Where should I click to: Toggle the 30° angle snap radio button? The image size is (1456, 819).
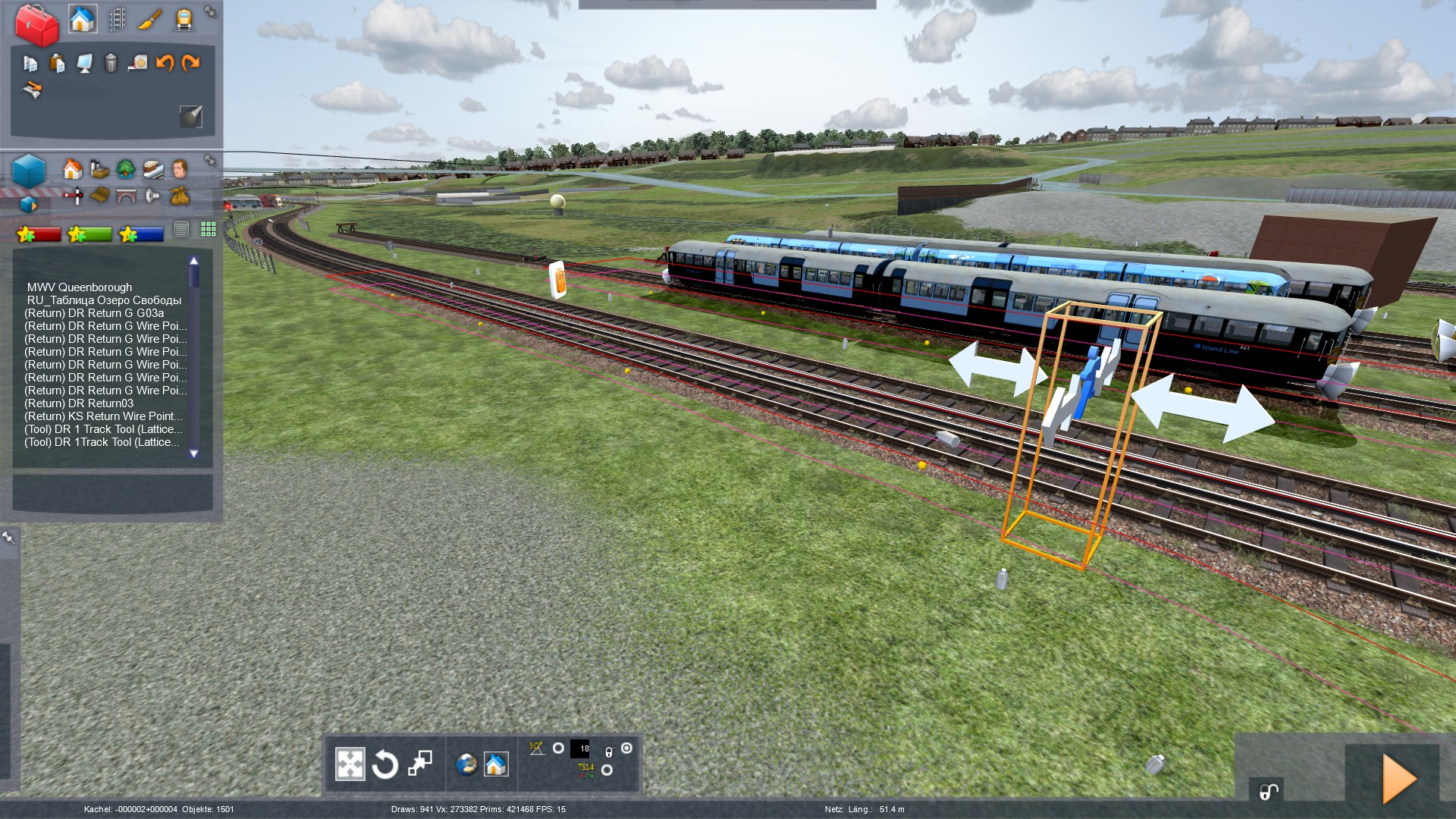coord(558,748)
